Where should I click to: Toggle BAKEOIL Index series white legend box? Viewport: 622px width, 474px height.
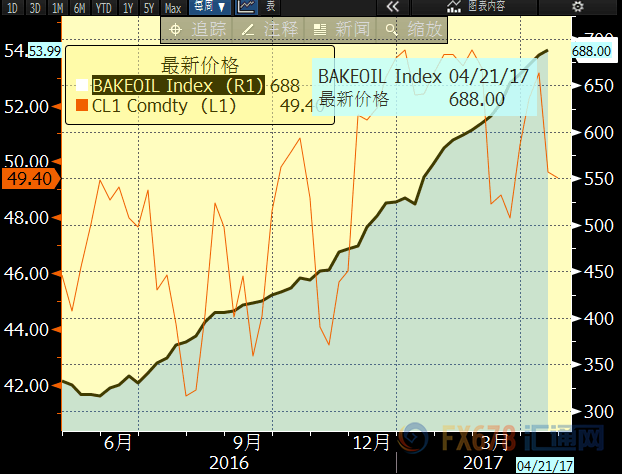coord(82,86)
